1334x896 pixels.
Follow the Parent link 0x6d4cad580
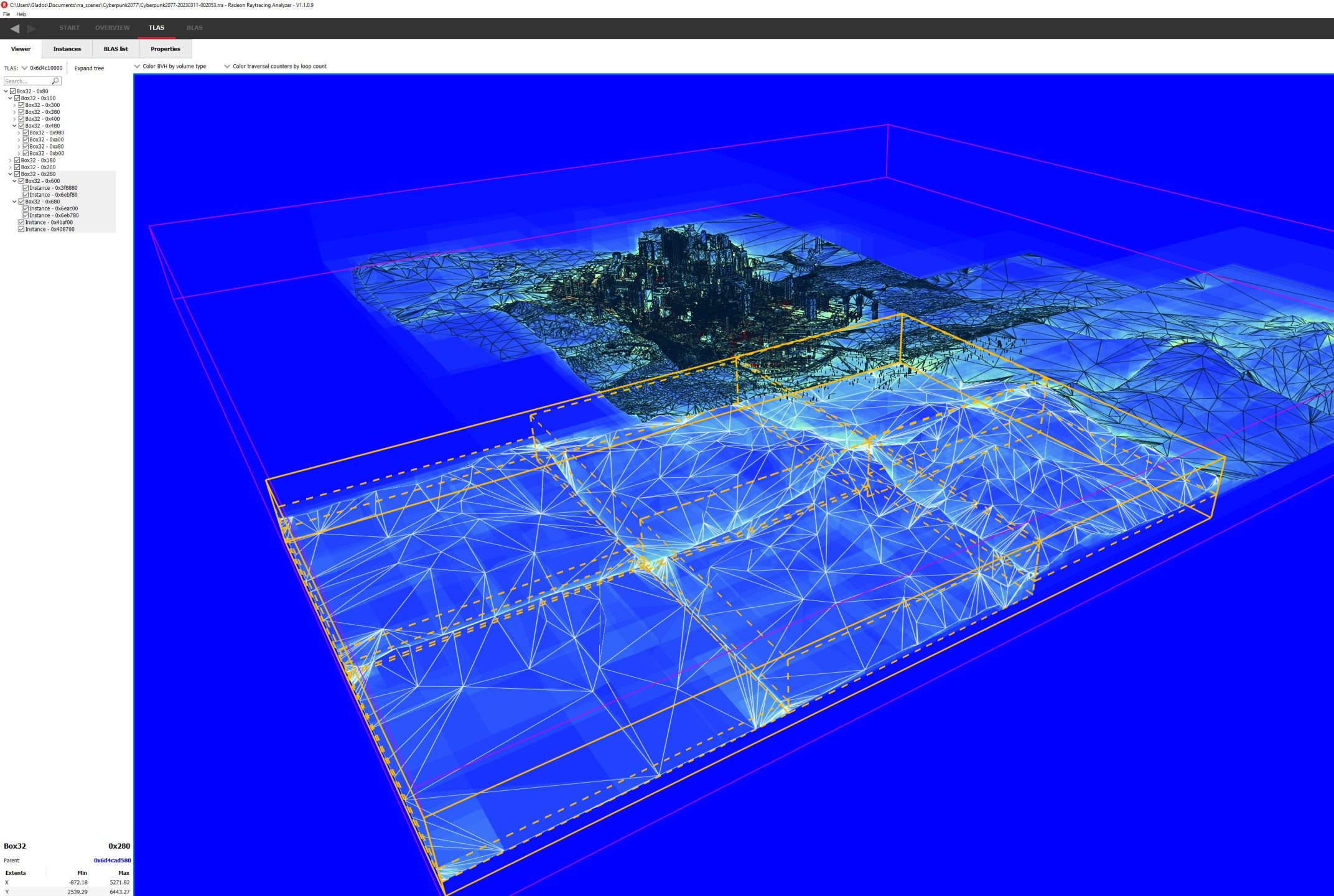[112, 861]
